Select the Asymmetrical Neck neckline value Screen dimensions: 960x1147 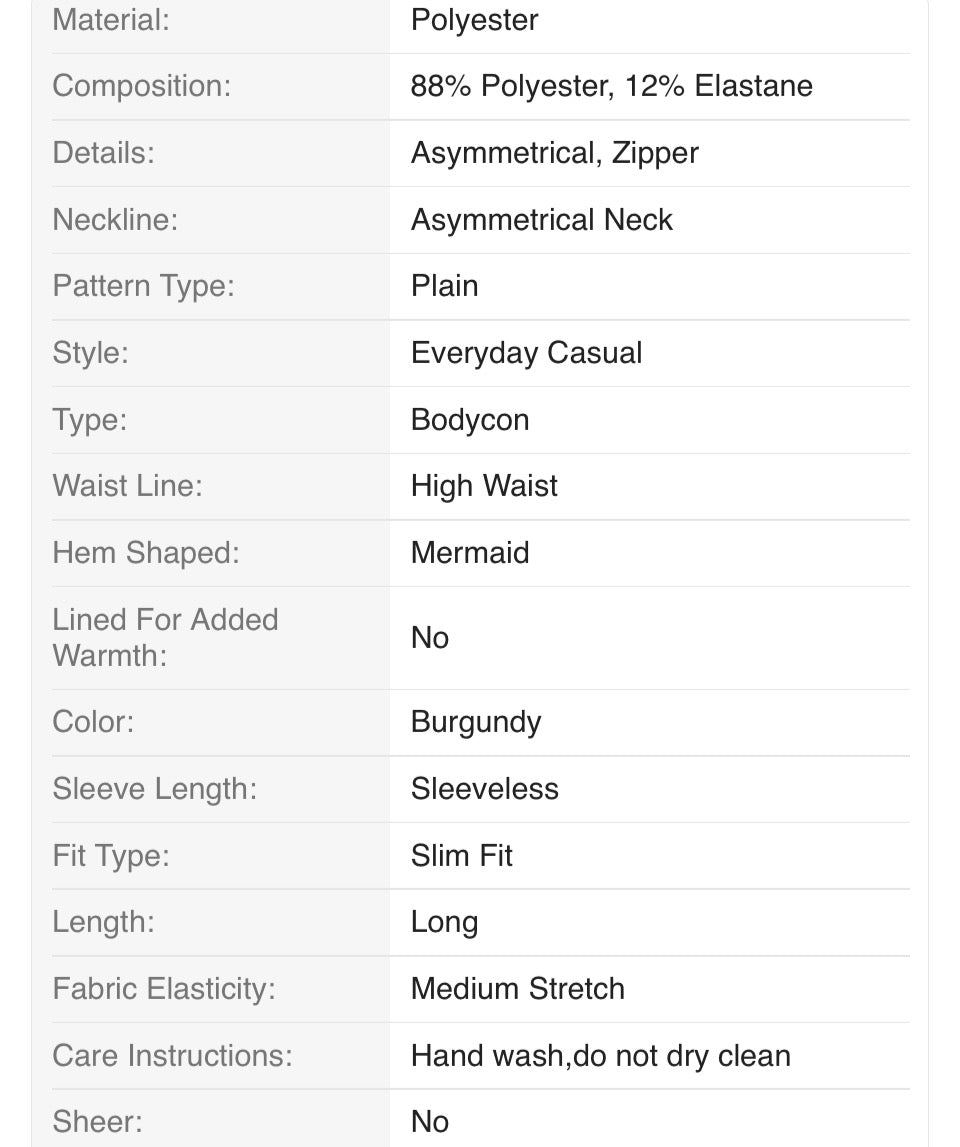541,220
